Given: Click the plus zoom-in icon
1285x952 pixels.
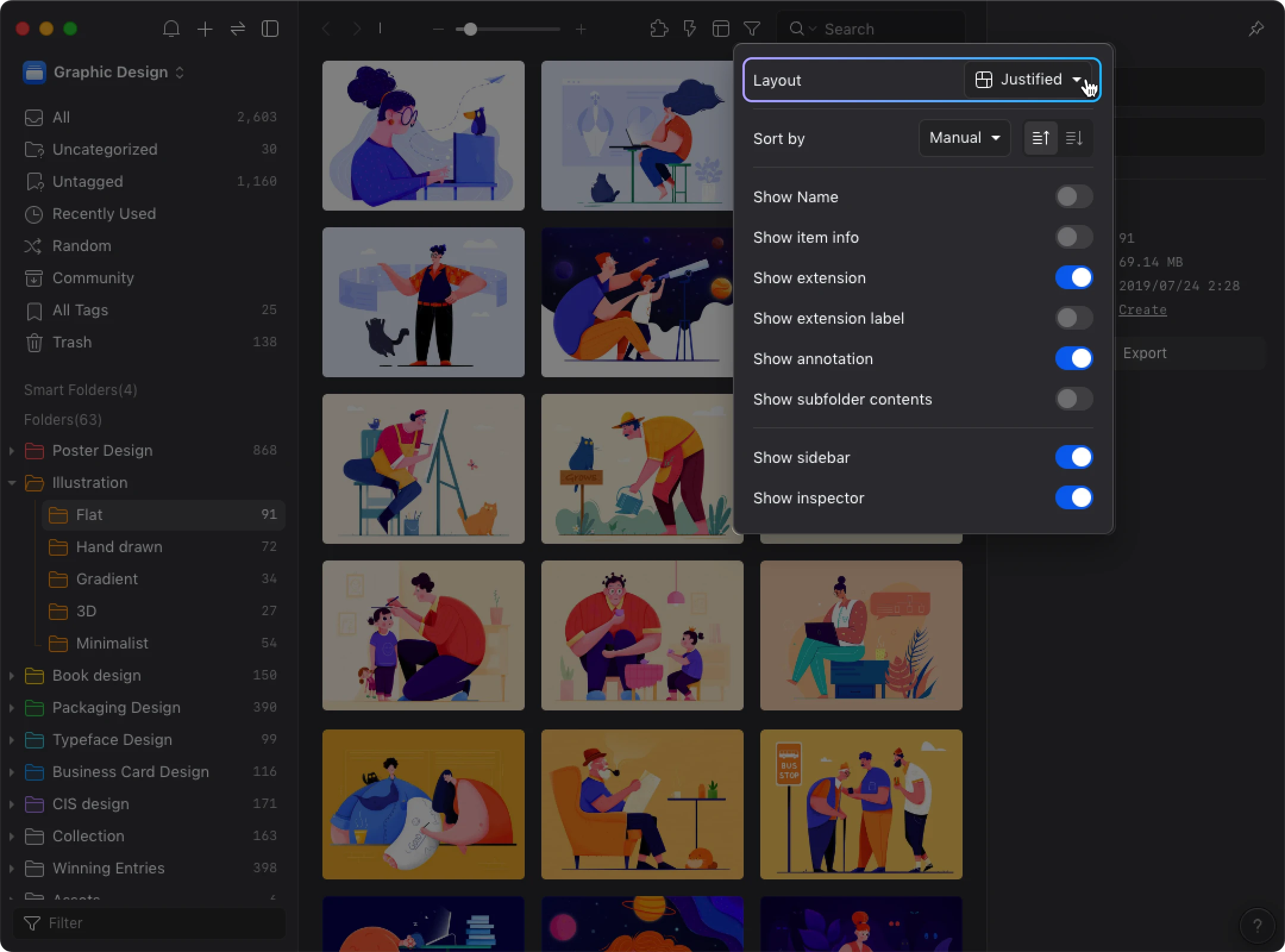Looking at the screenshot, I should pyautogui.click(x=581, y=29).
